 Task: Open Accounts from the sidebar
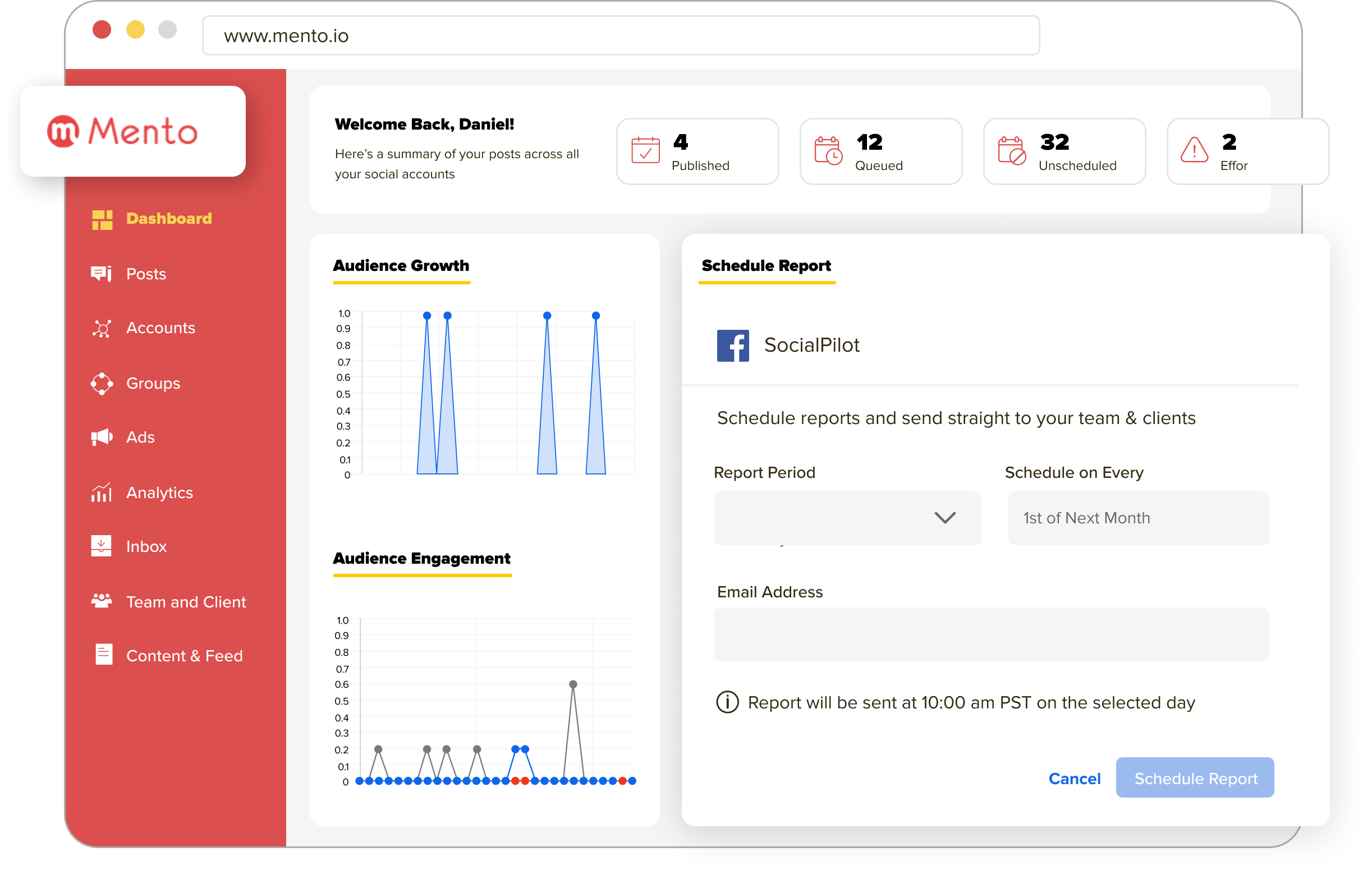click(160, 329)
